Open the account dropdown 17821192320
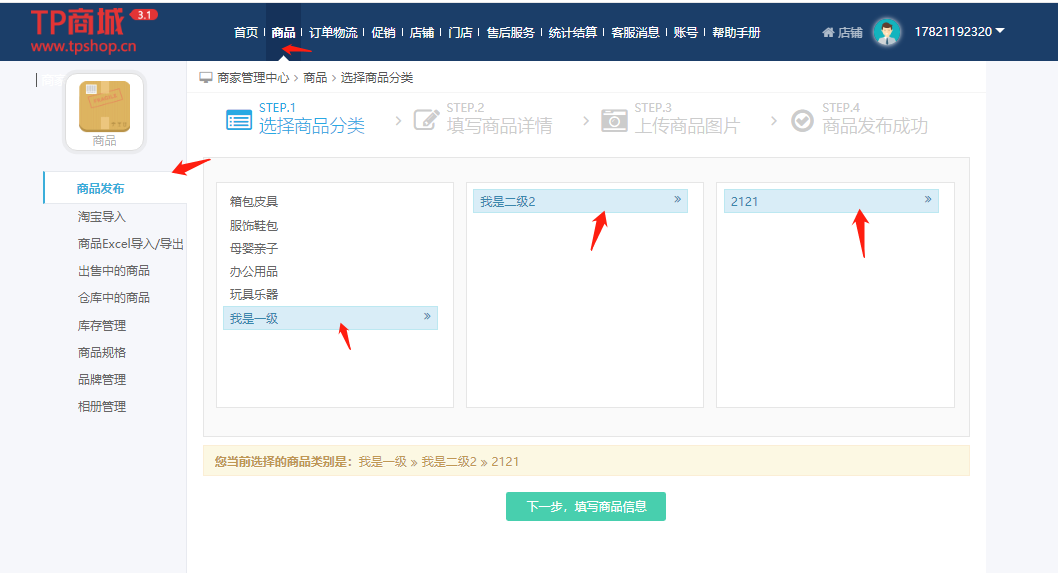 click(958, 32)
